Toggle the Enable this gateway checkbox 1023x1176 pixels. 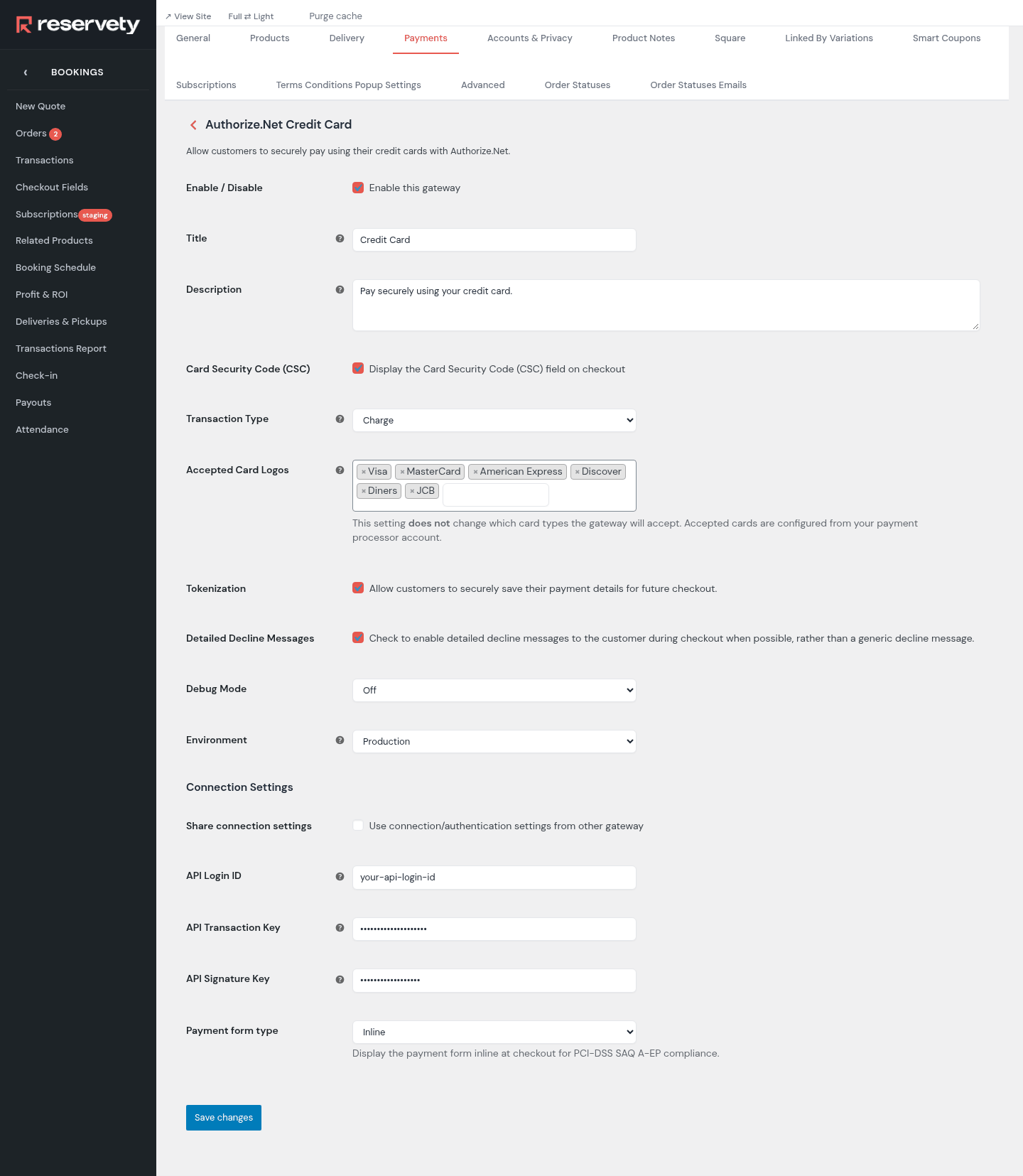pos(358,188)
